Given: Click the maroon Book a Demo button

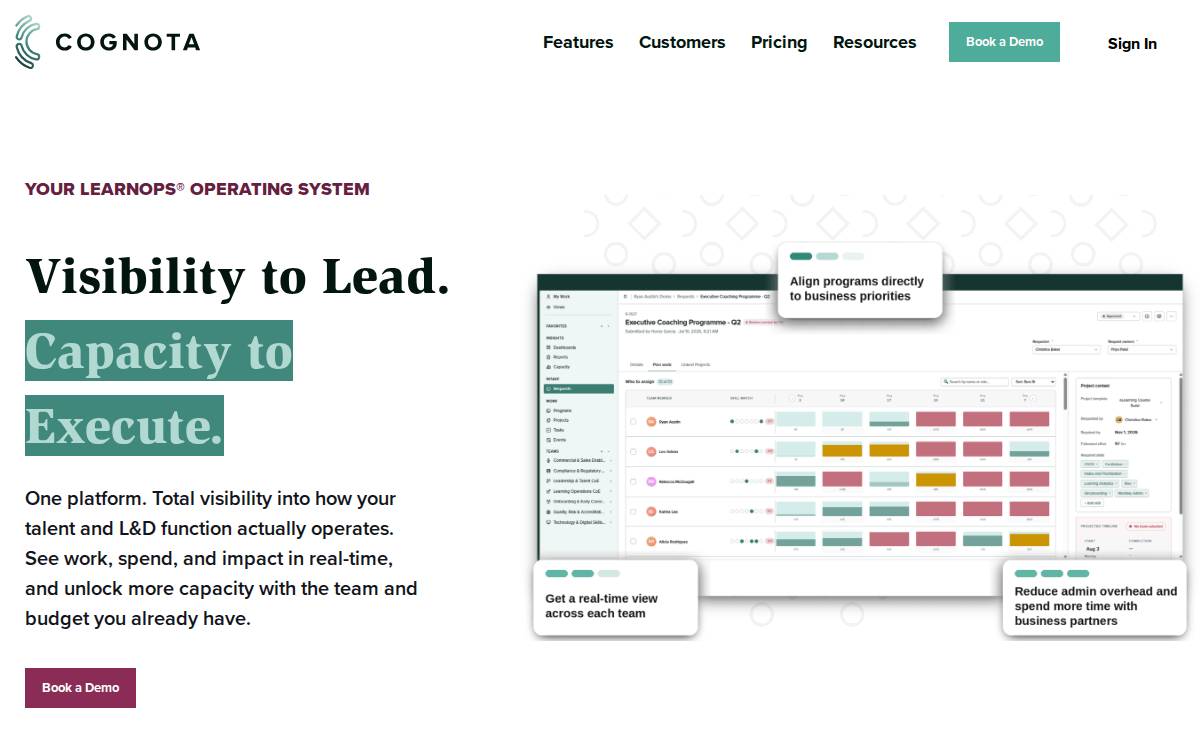Looking at the screenshot, I should (80, 688).
